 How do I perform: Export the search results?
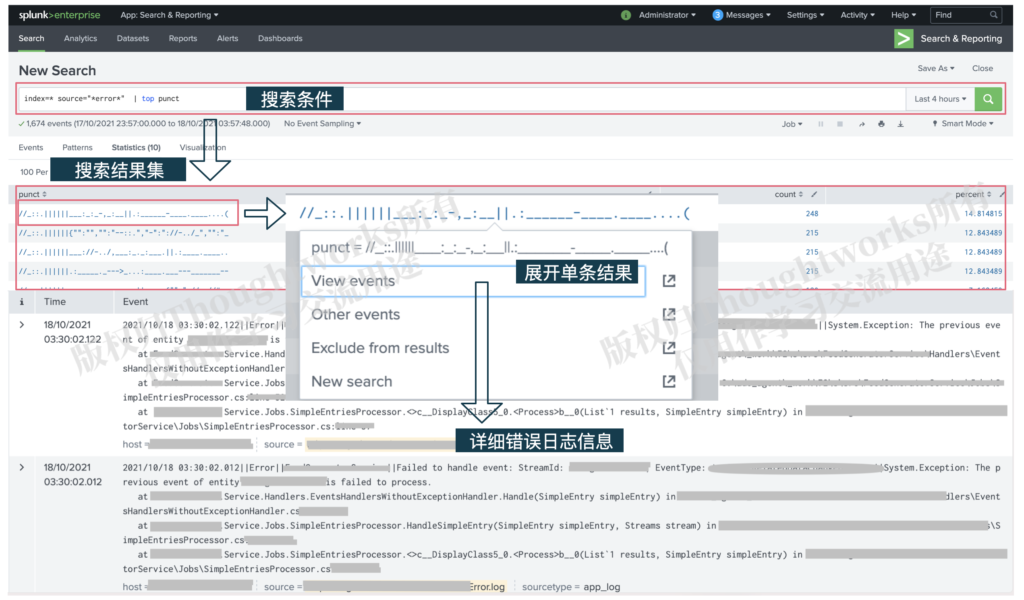pyautogui.click(x=900, y=123)
